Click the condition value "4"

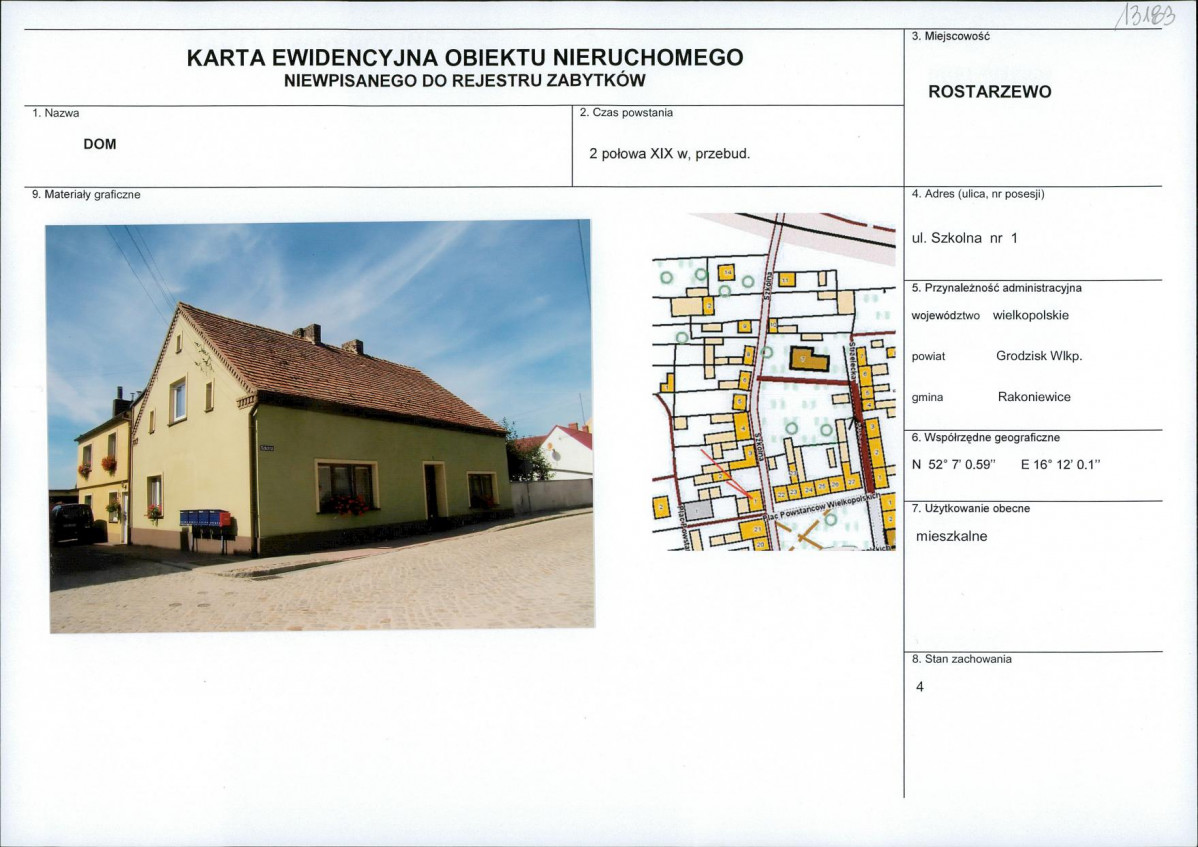920,687
